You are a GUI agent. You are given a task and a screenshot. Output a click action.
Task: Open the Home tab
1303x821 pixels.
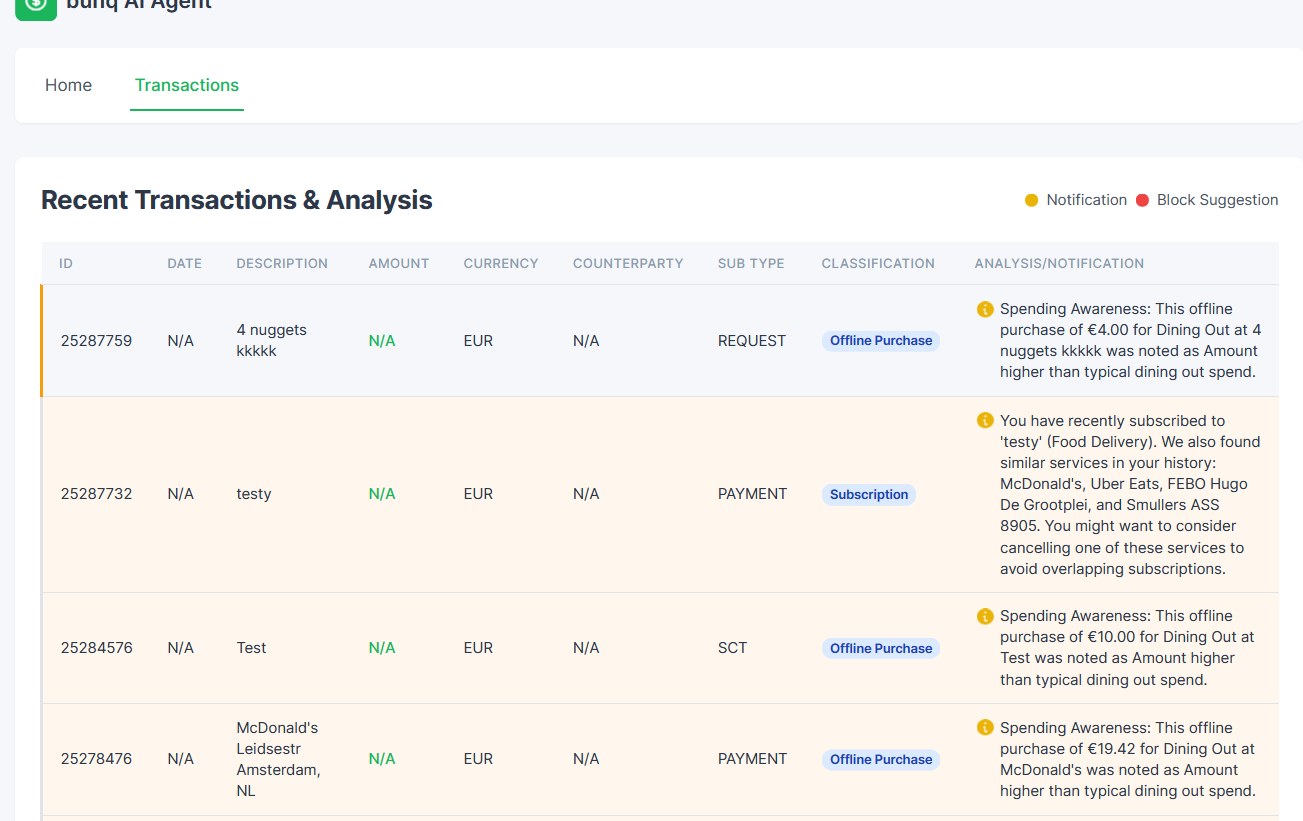point(68,85)
